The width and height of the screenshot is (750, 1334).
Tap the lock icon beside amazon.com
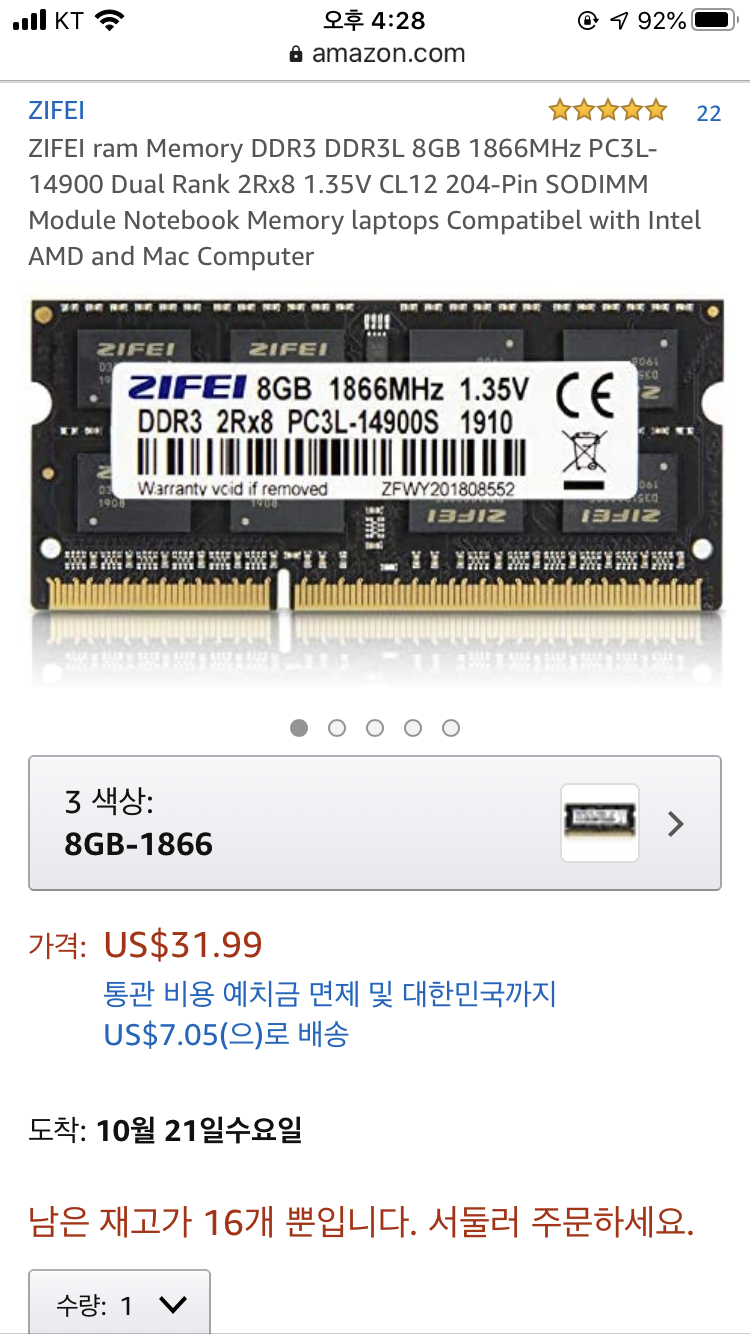pos(295,54)
